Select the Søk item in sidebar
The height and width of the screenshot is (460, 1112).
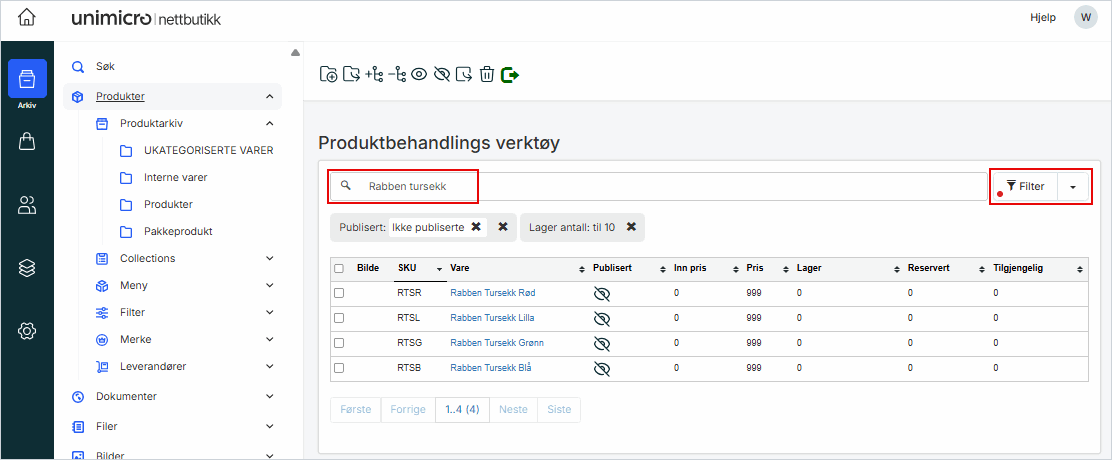(x=105, y=67)
